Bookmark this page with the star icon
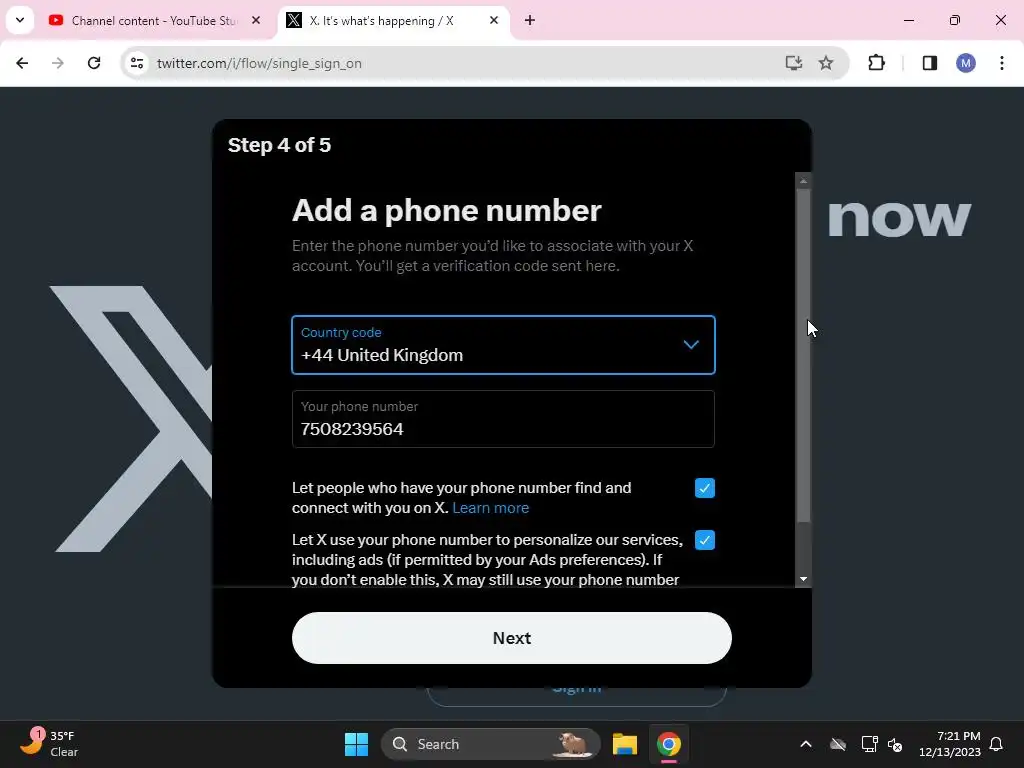This screenshot has width=1024, height=768. [x=826, y=63]
